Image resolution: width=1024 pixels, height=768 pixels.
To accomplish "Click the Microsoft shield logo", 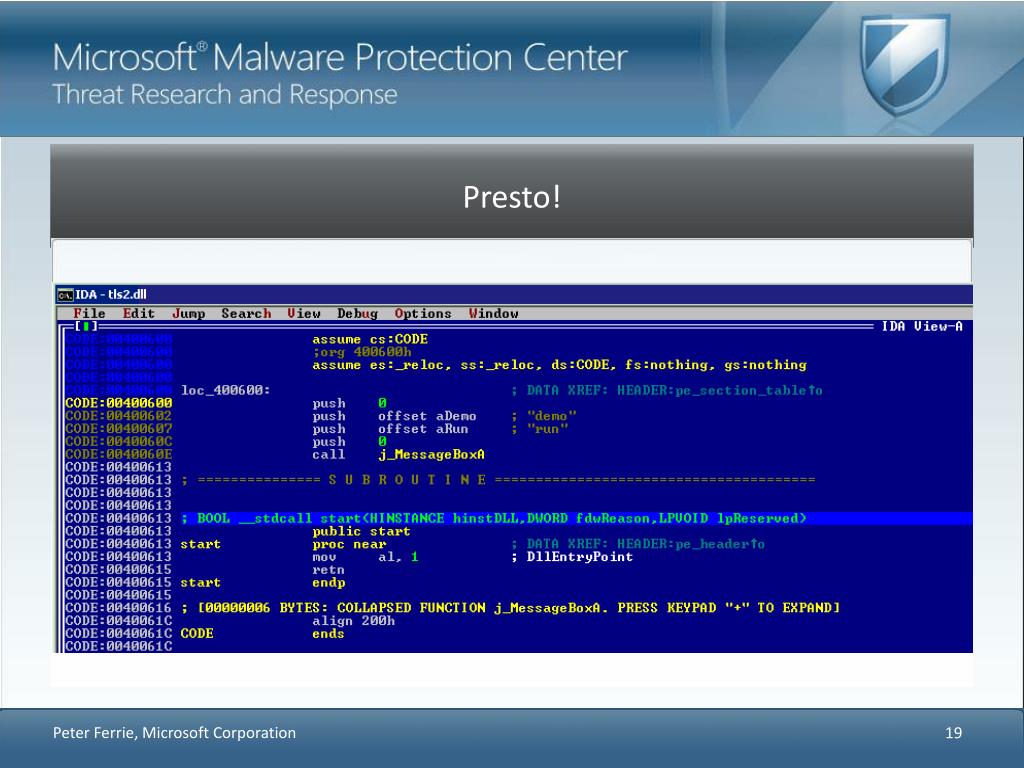I will 904,63.
